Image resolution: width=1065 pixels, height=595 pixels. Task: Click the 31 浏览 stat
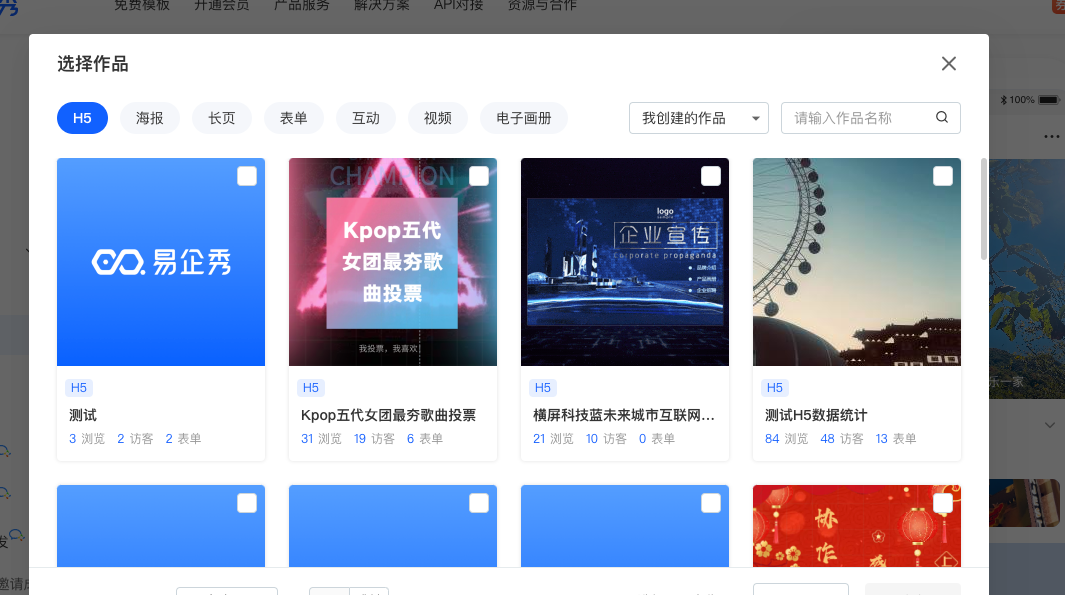tap(321, 439)
